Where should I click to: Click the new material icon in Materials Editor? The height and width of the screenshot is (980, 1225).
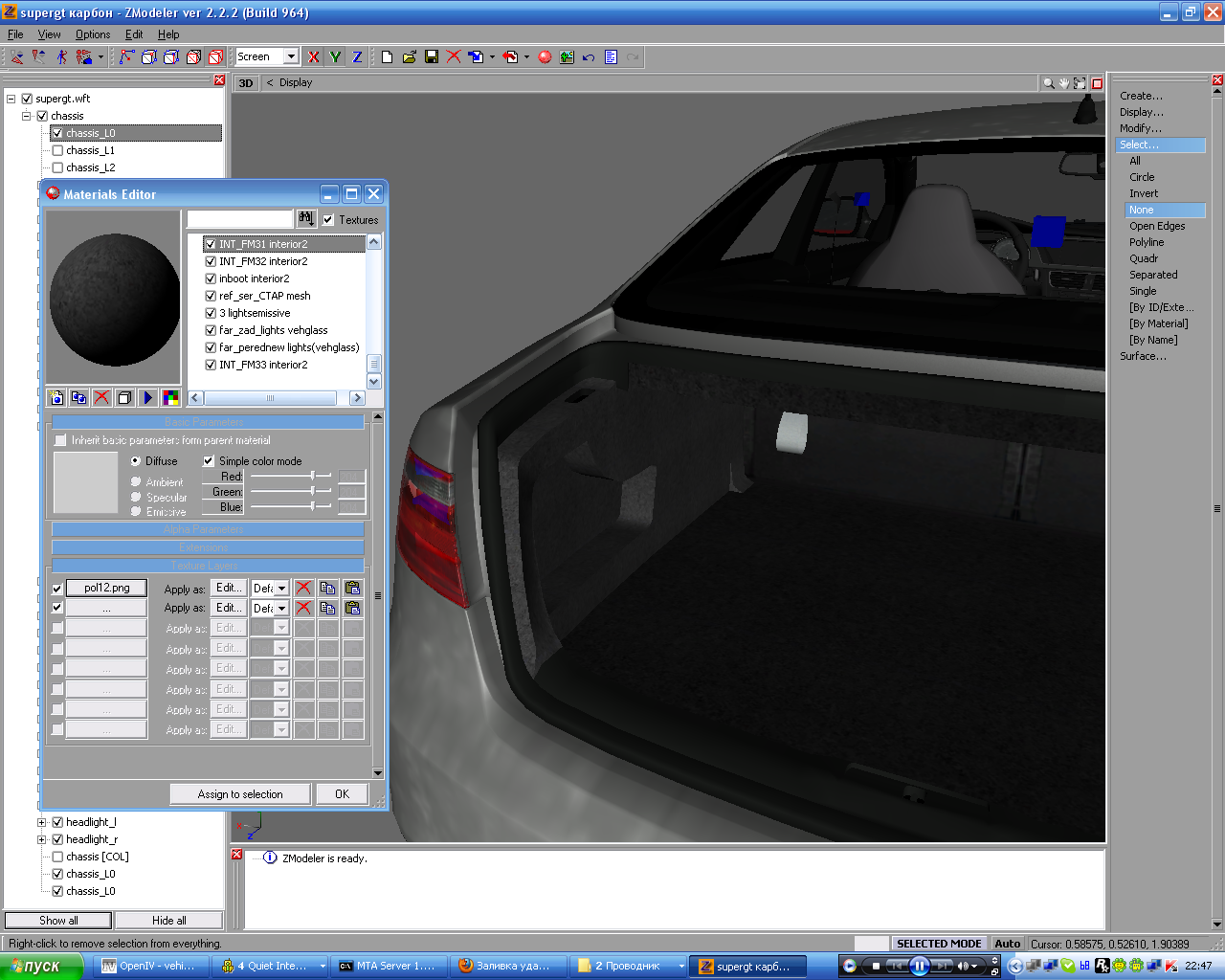coord(56,397)
